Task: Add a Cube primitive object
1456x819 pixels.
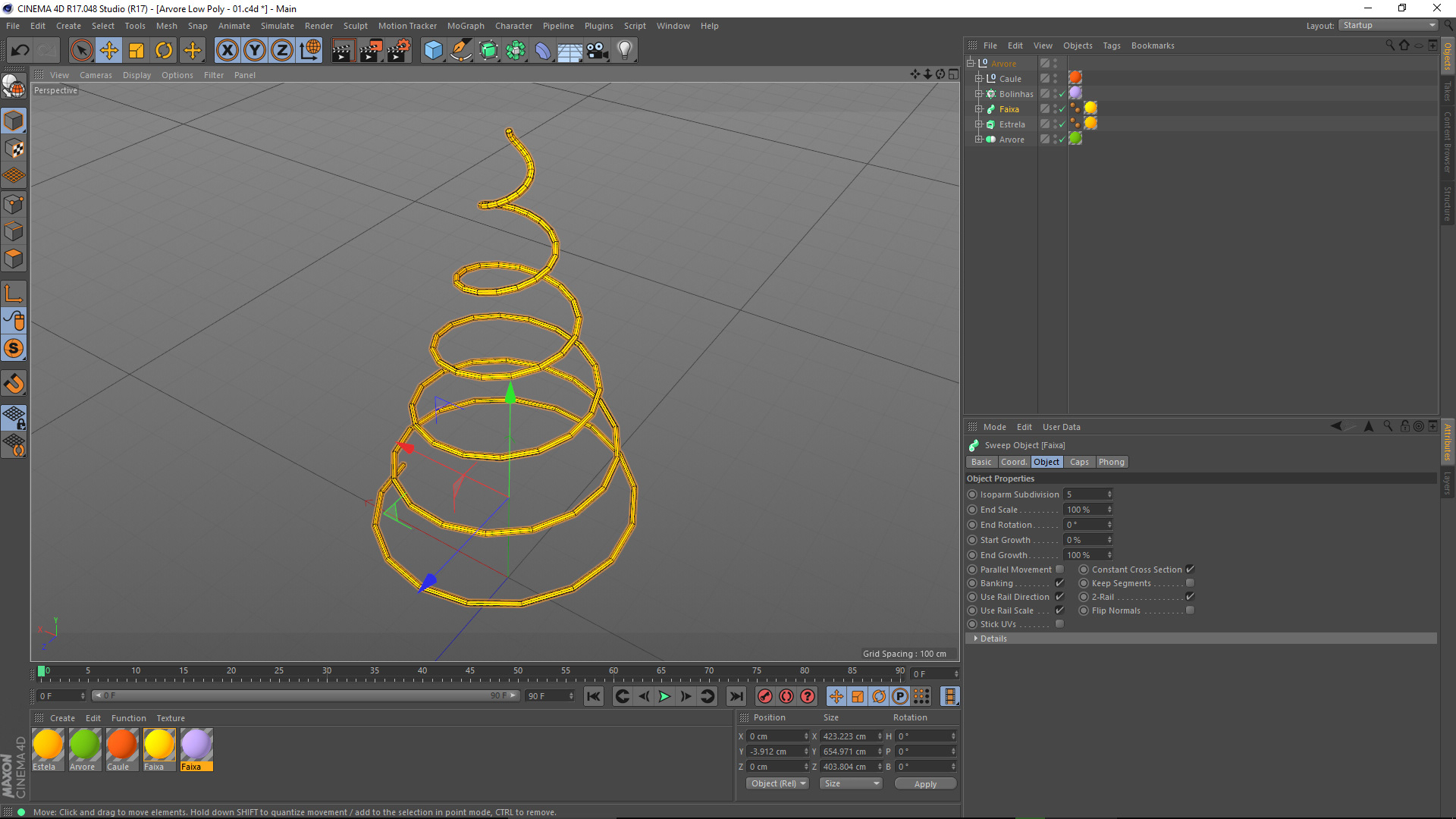Action: (433, 51)
